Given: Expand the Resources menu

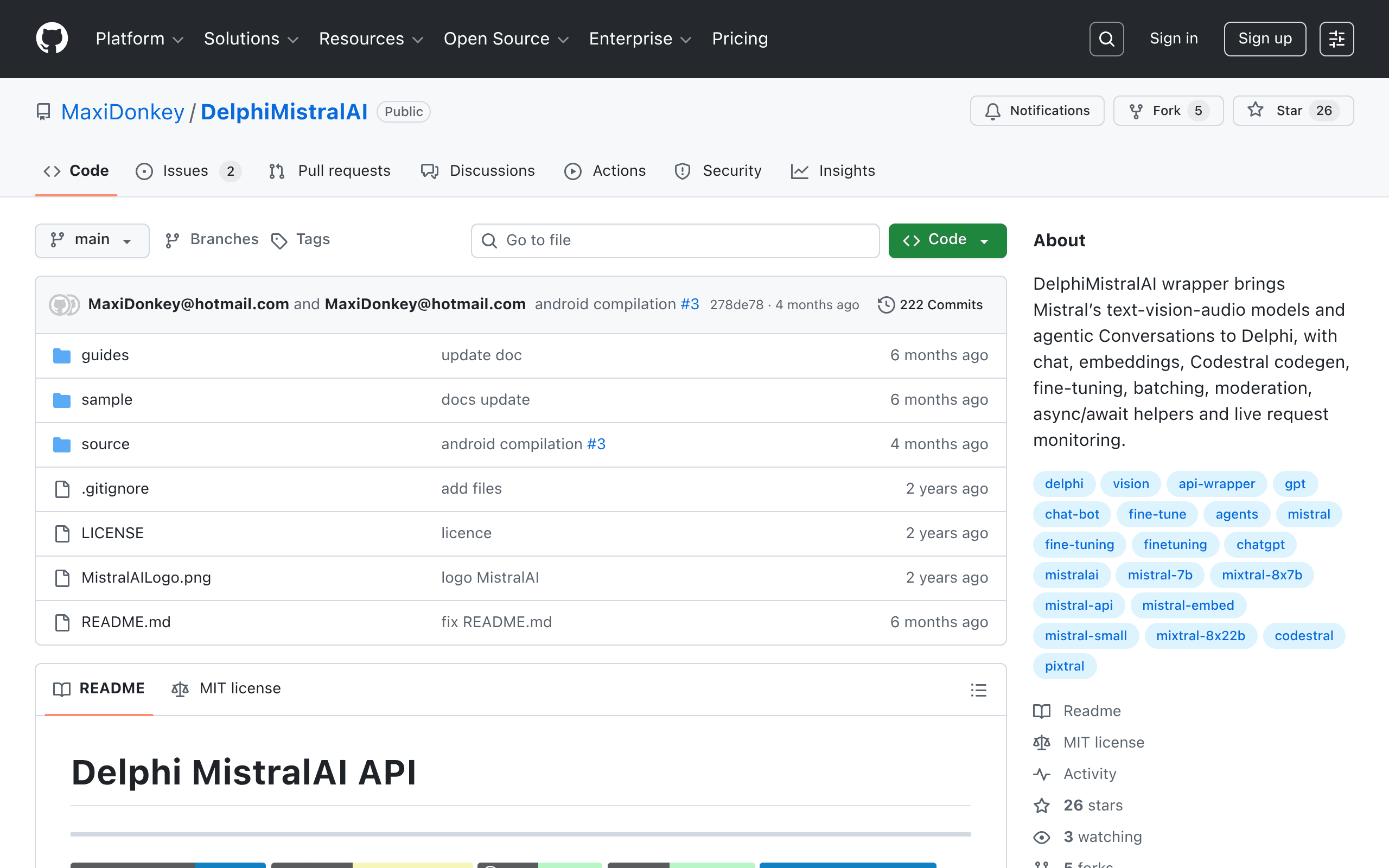Looking at the screenshot, I should [371, 39].
